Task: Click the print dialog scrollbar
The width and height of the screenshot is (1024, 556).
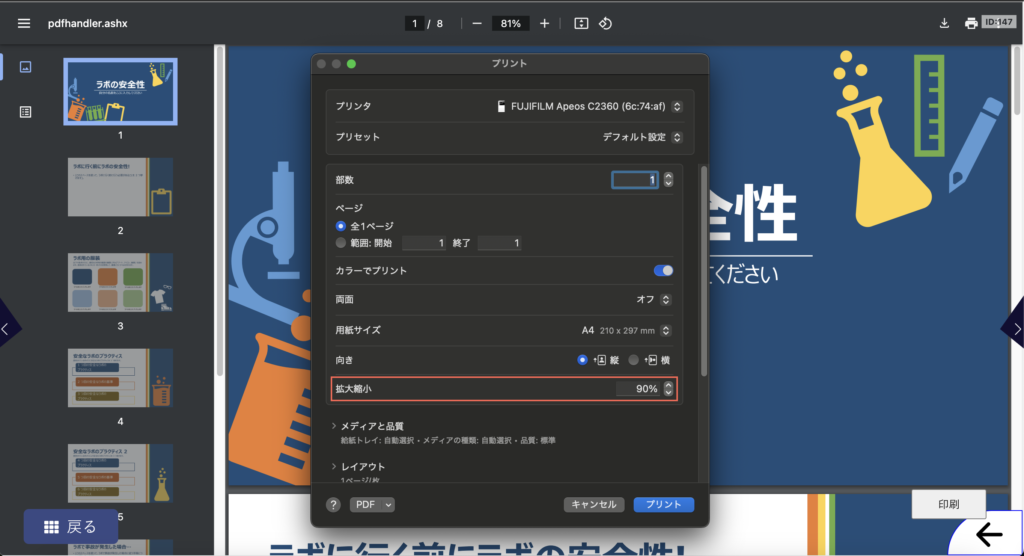Action: pyautogui.click(x=703, y=271)
